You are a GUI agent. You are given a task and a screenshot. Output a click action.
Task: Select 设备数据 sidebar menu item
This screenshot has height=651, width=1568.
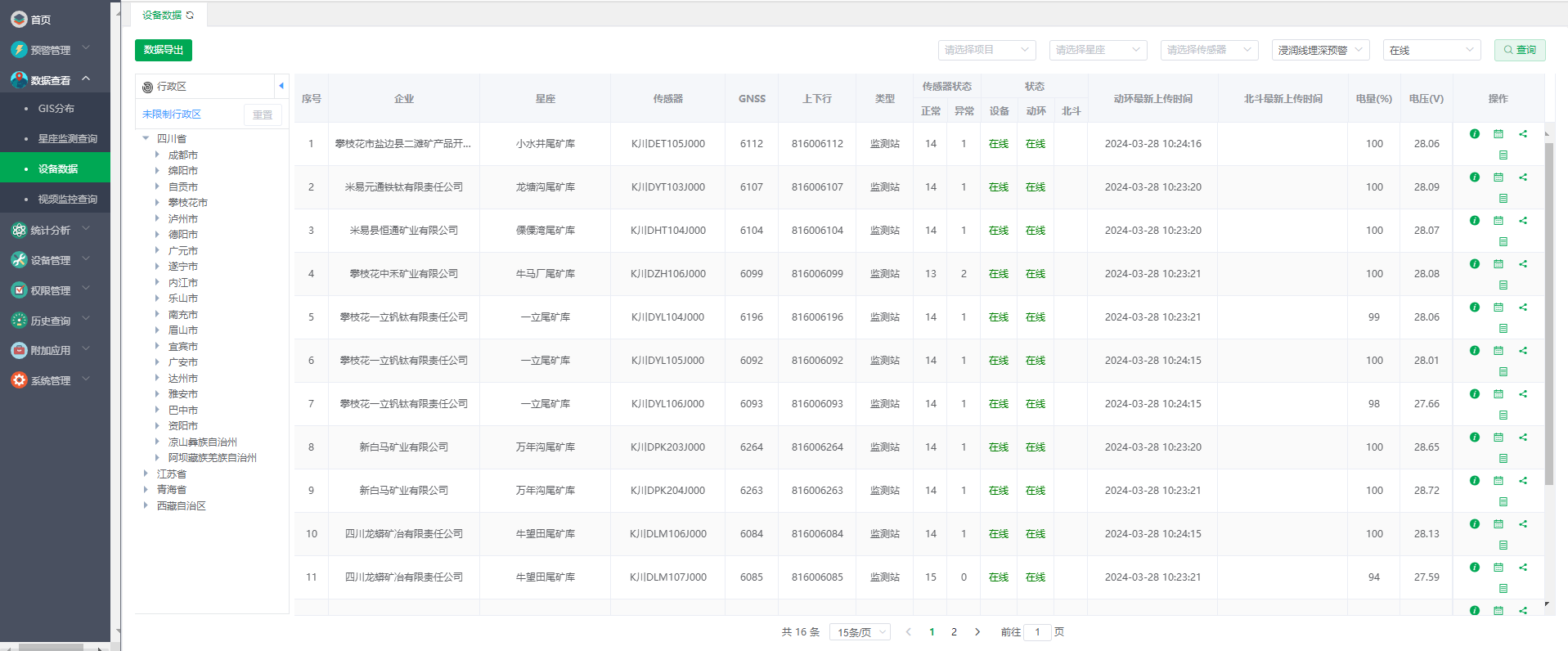(55, 168)
